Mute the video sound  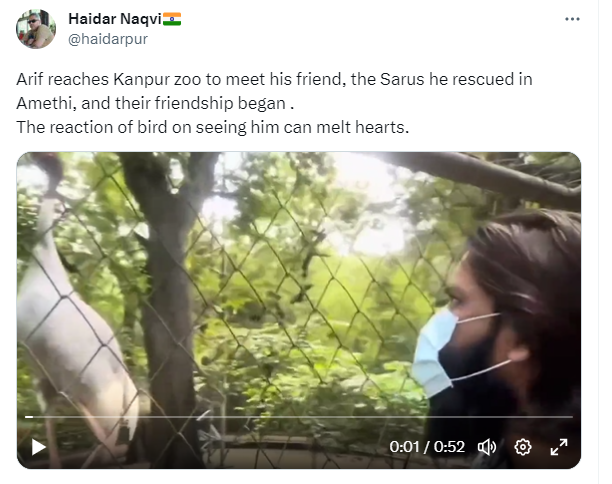click(487, 447)
